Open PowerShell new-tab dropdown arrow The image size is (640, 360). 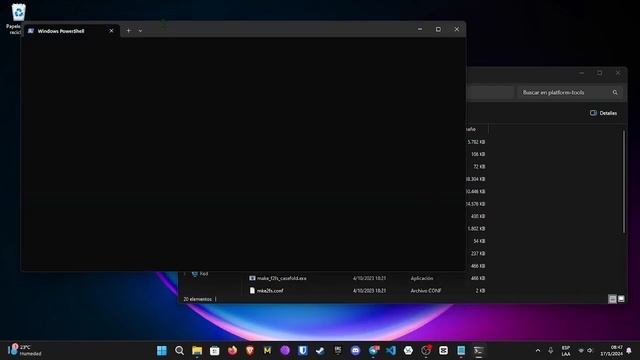(x=140, y=31)
